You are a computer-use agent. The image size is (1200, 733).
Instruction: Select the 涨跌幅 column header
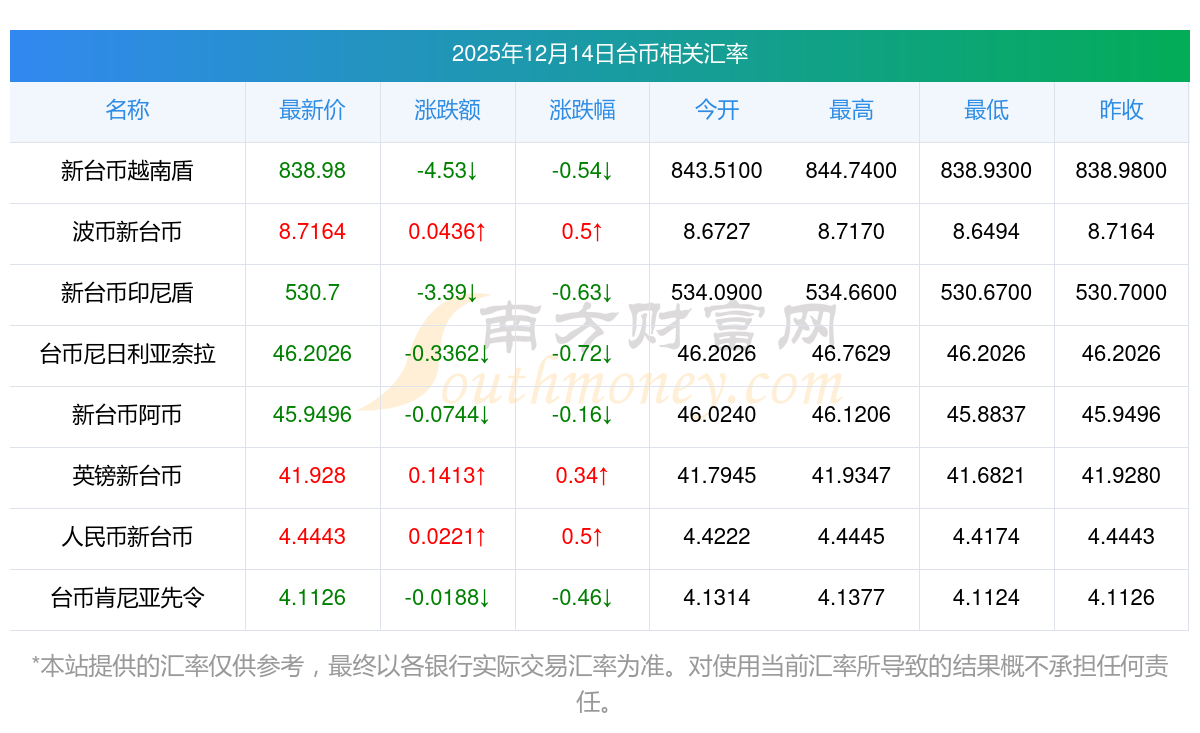[582, 111]
